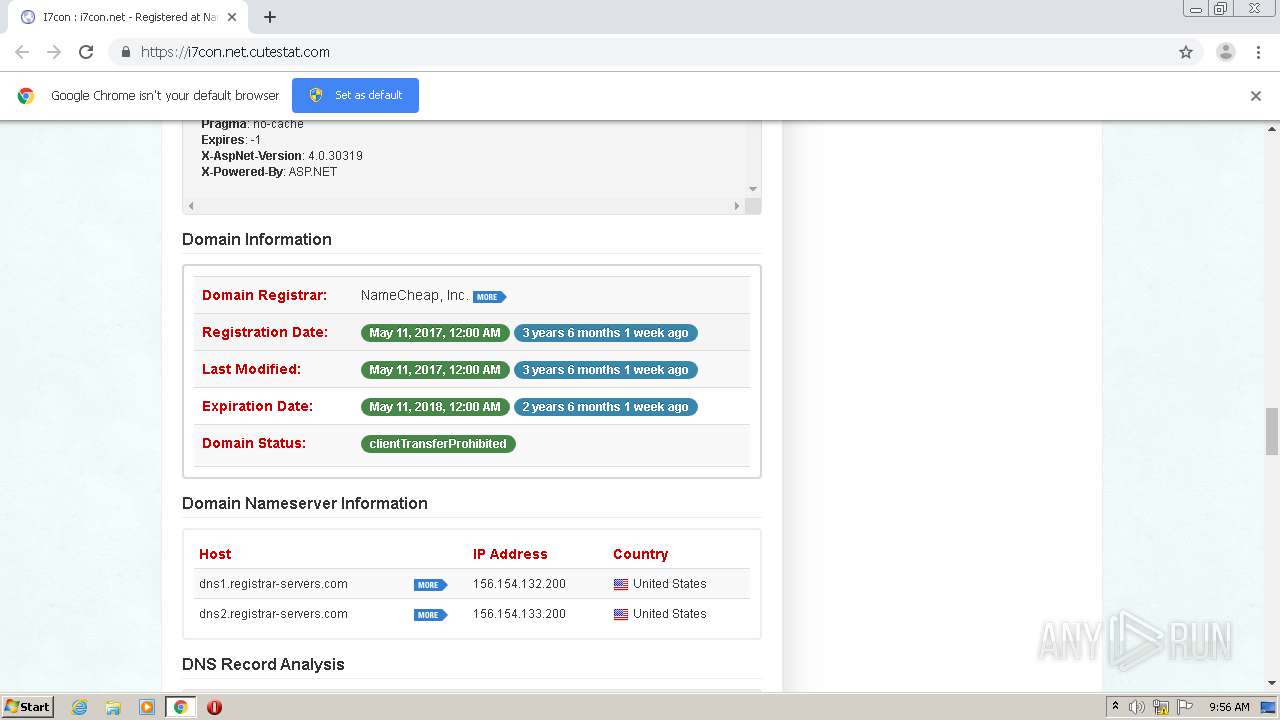The height and width of the screenshot is (720, 1280).
Task: Click the X-Powered-By ASP.NET header line
Action: pos(269,172)
